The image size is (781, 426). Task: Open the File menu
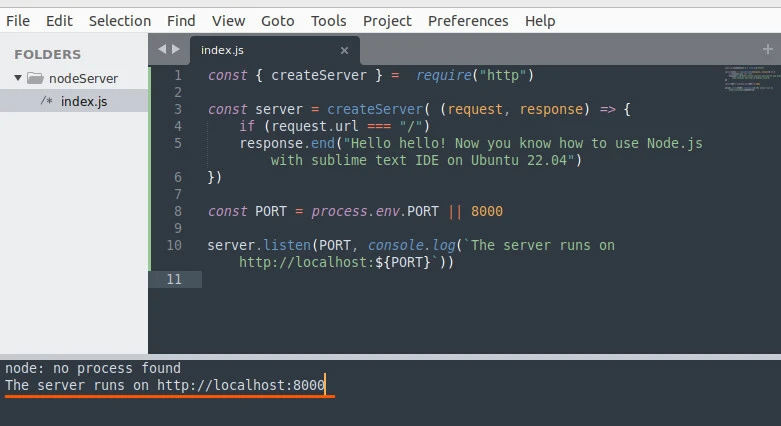(x=18, y=20)
